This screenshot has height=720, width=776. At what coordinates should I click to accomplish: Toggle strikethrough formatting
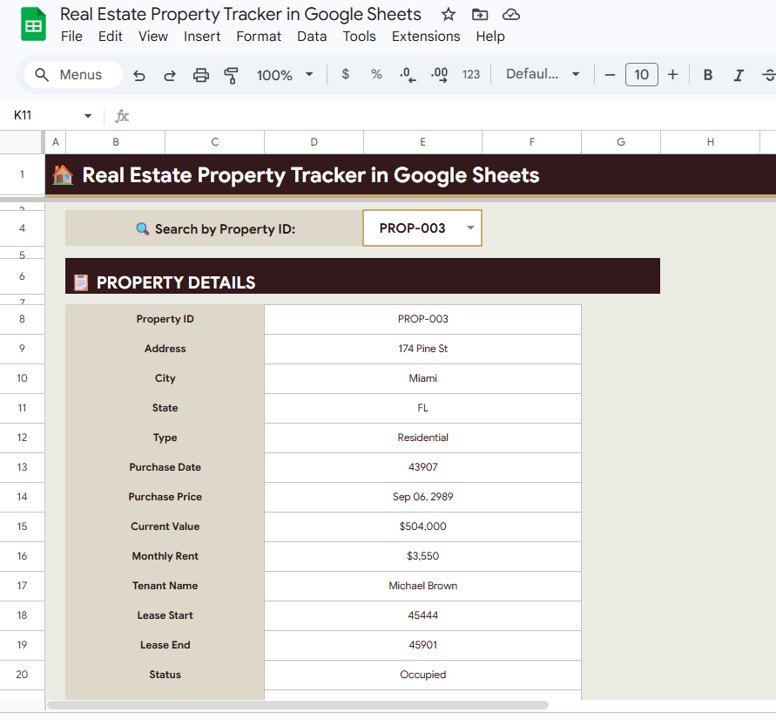coord(769,75)
